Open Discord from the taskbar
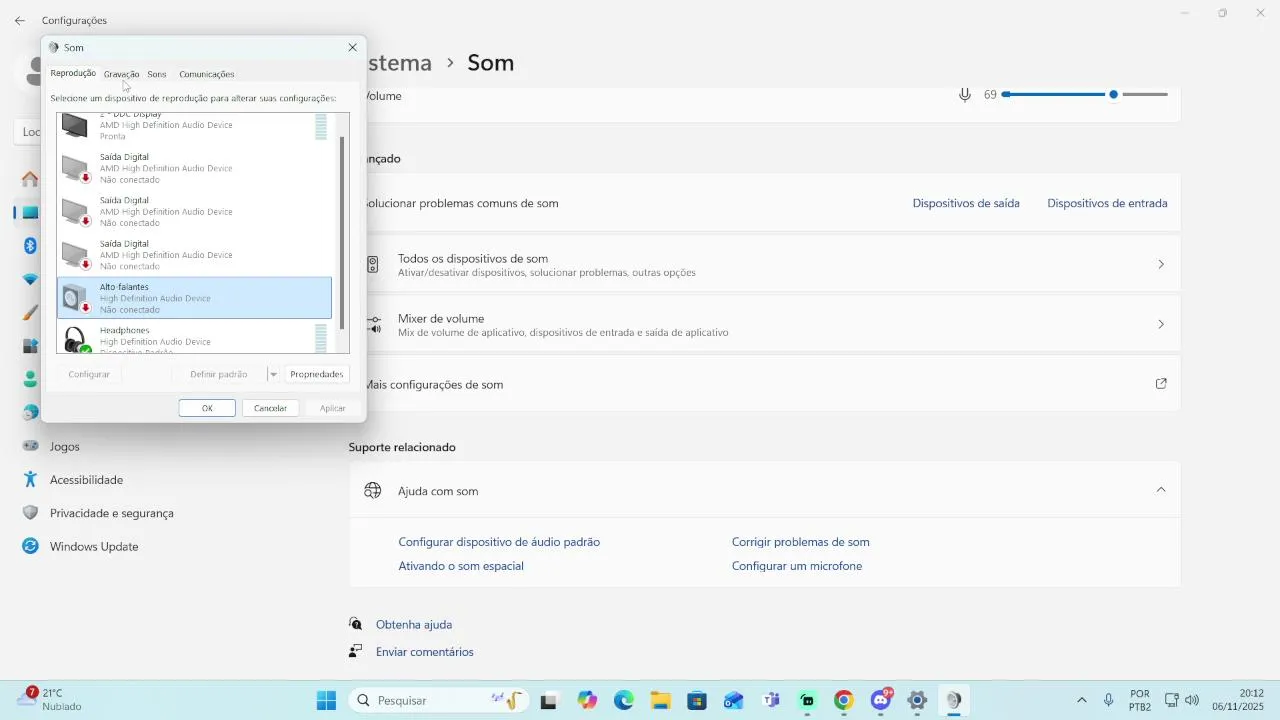1280x720 pixels. (881, 700)
